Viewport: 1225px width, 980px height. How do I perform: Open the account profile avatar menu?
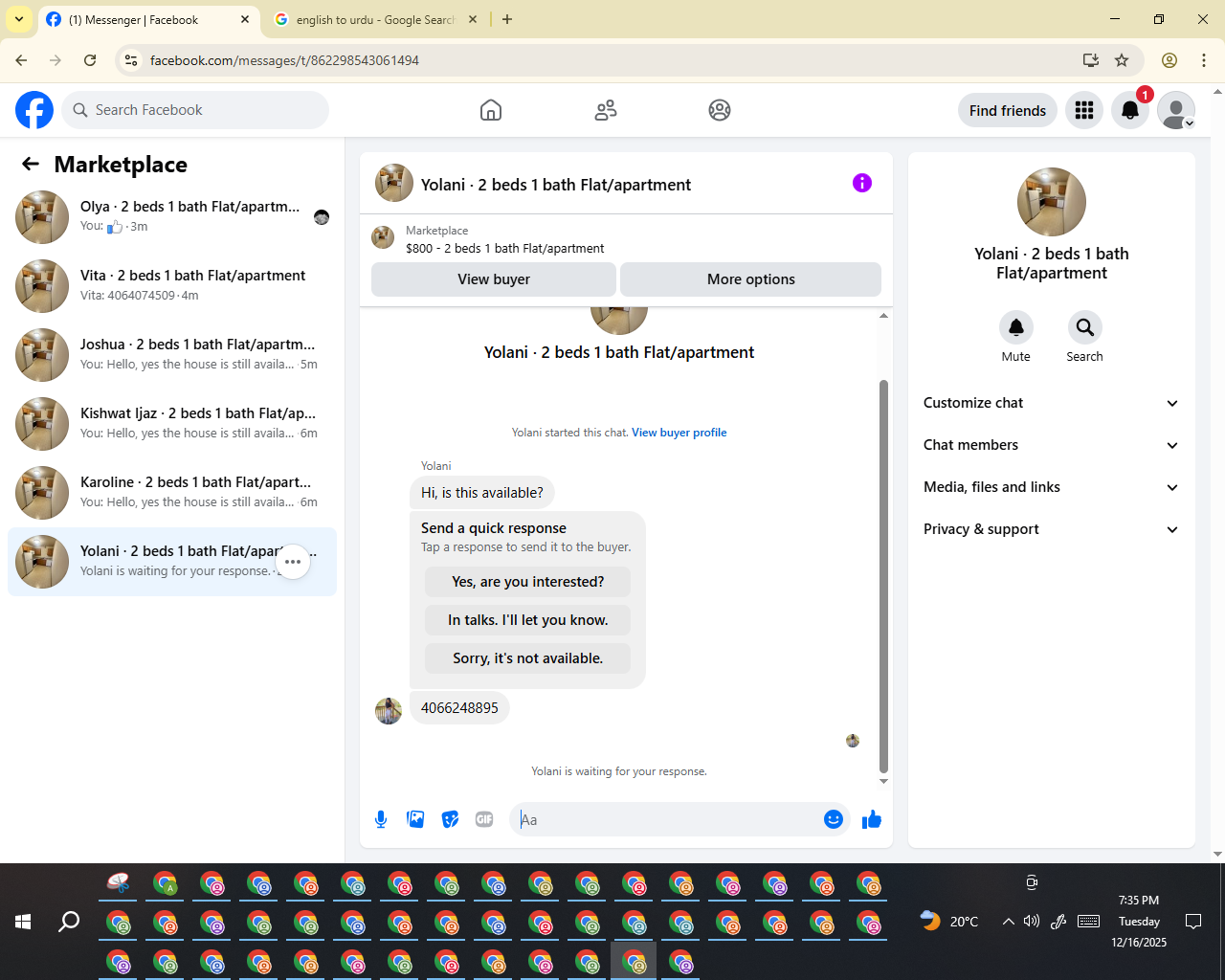(1176, 110)
